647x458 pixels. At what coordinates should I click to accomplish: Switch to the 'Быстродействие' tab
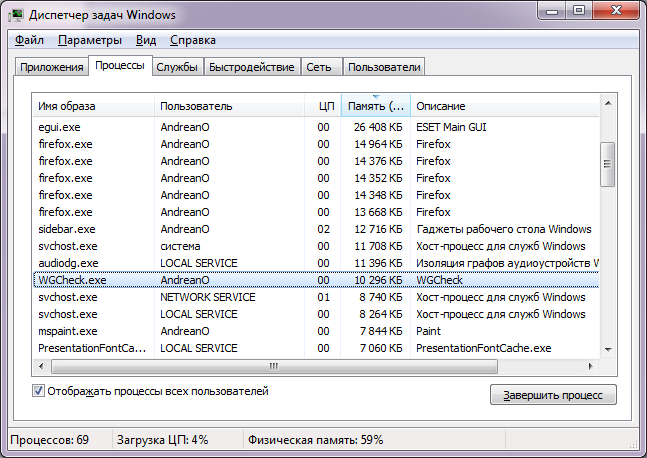(x=251, y=67)
